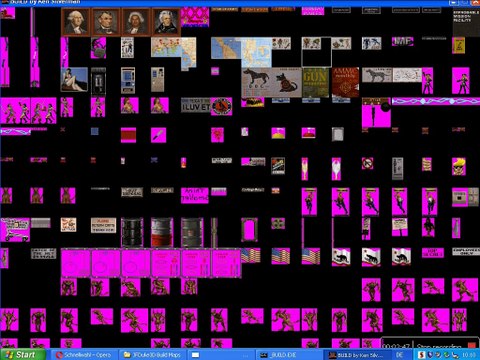Pick the gray wall panel with switch
This screenshot has height=360, width=480.
466,197
